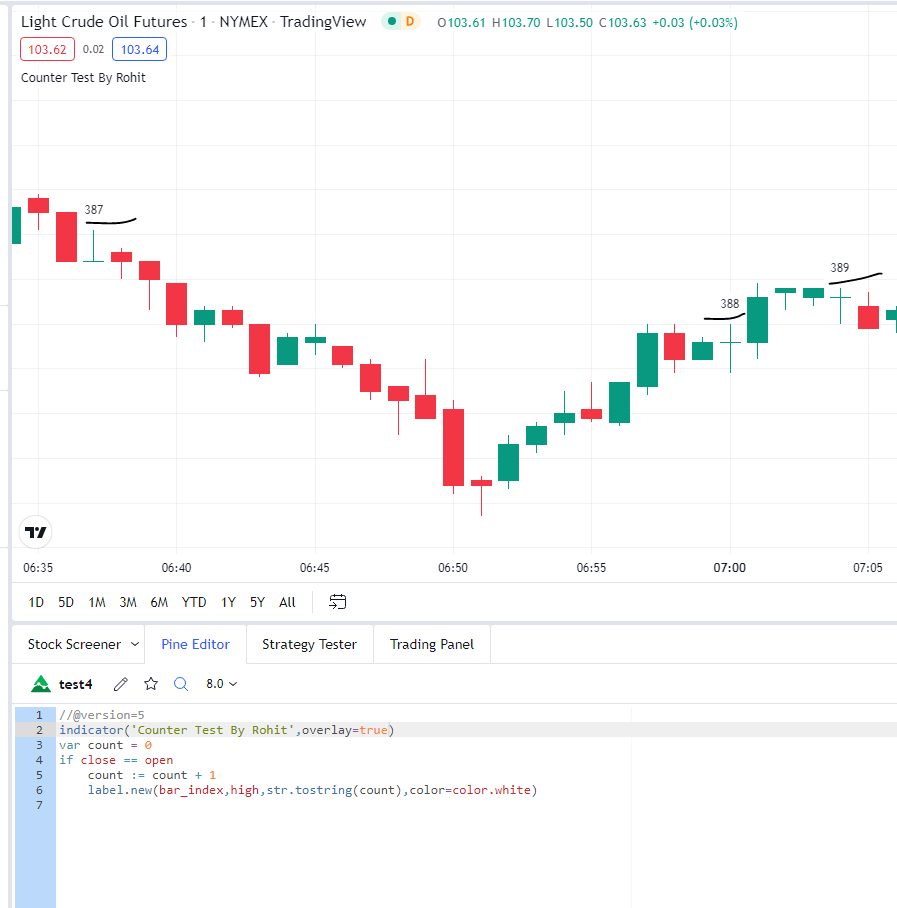Click the 387 label on the chart
This screenshot has height=908, width=897.
click(94, 210)
